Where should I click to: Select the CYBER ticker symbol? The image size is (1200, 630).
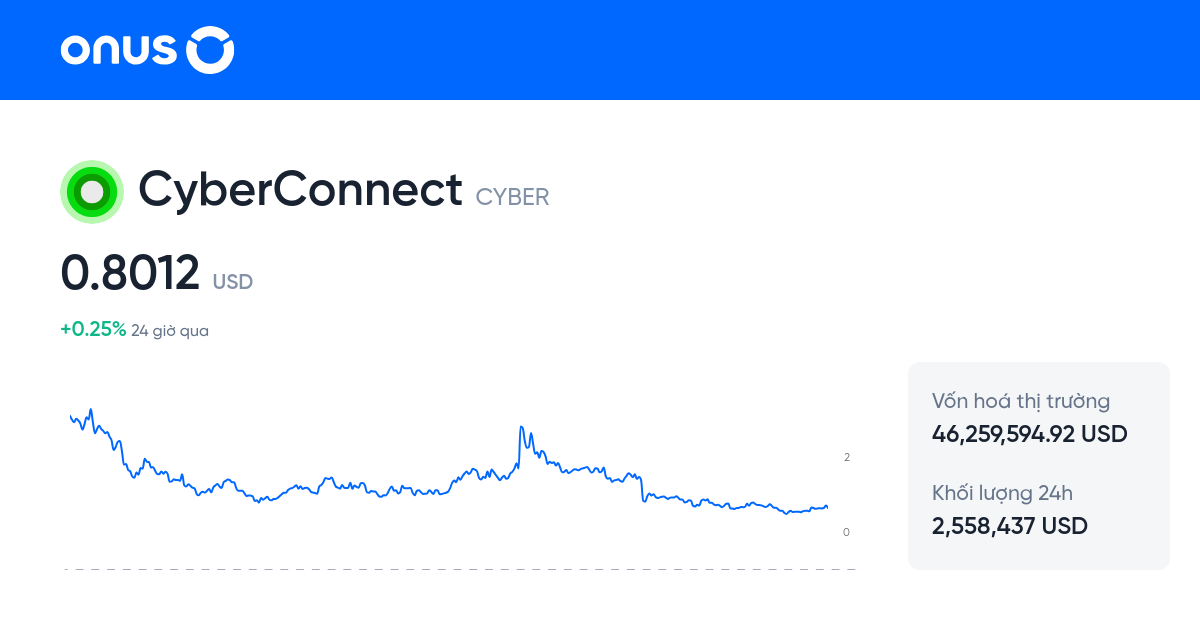(x=513, y=197)
